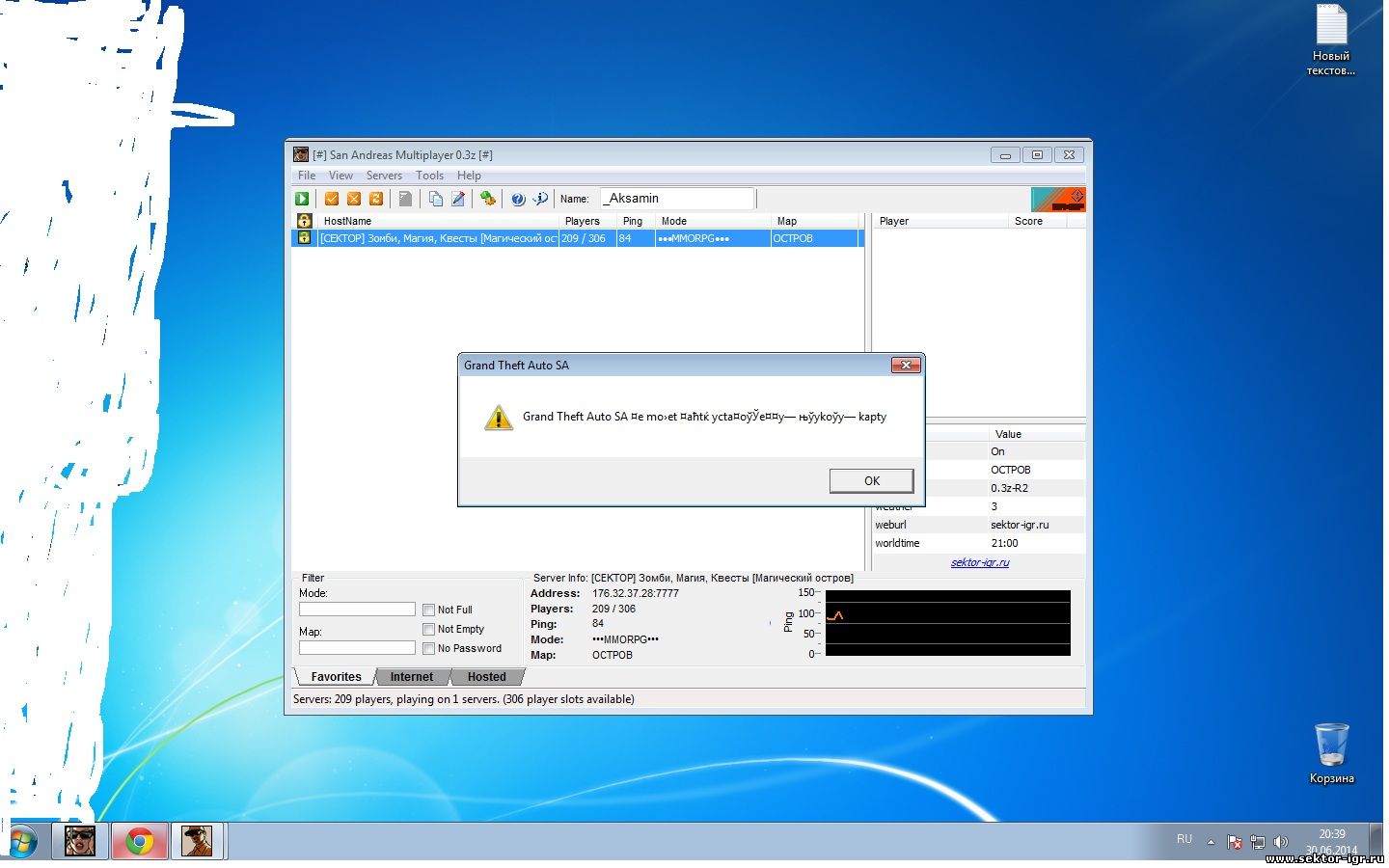
Task: Enable the No Password filter checkbox
Action: click(428, 648)
